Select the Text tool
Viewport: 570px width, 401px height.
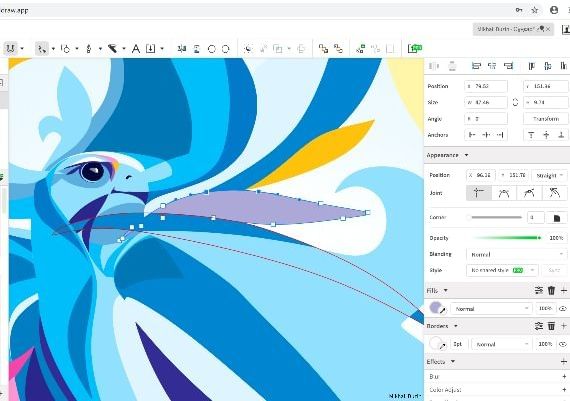click(136, 48)
